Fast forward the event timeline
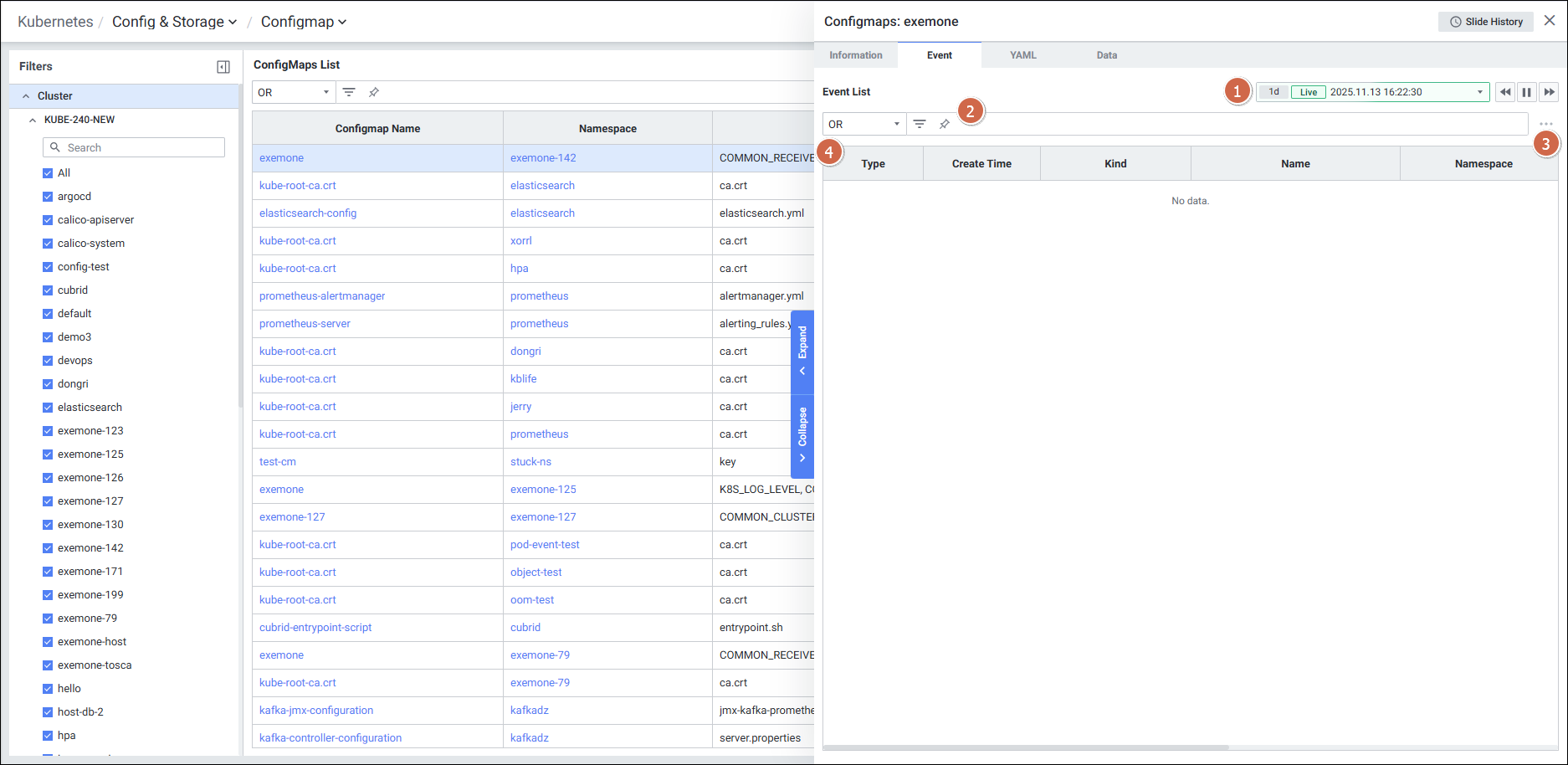1568x765 pixels. point(1549,92)
